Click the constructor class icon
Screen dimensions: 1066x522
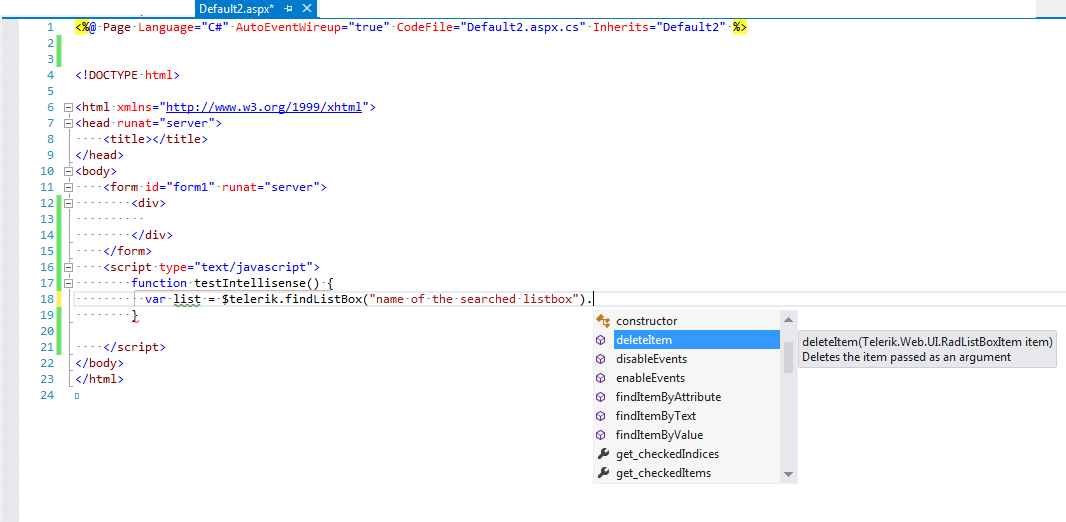(602, 321)
